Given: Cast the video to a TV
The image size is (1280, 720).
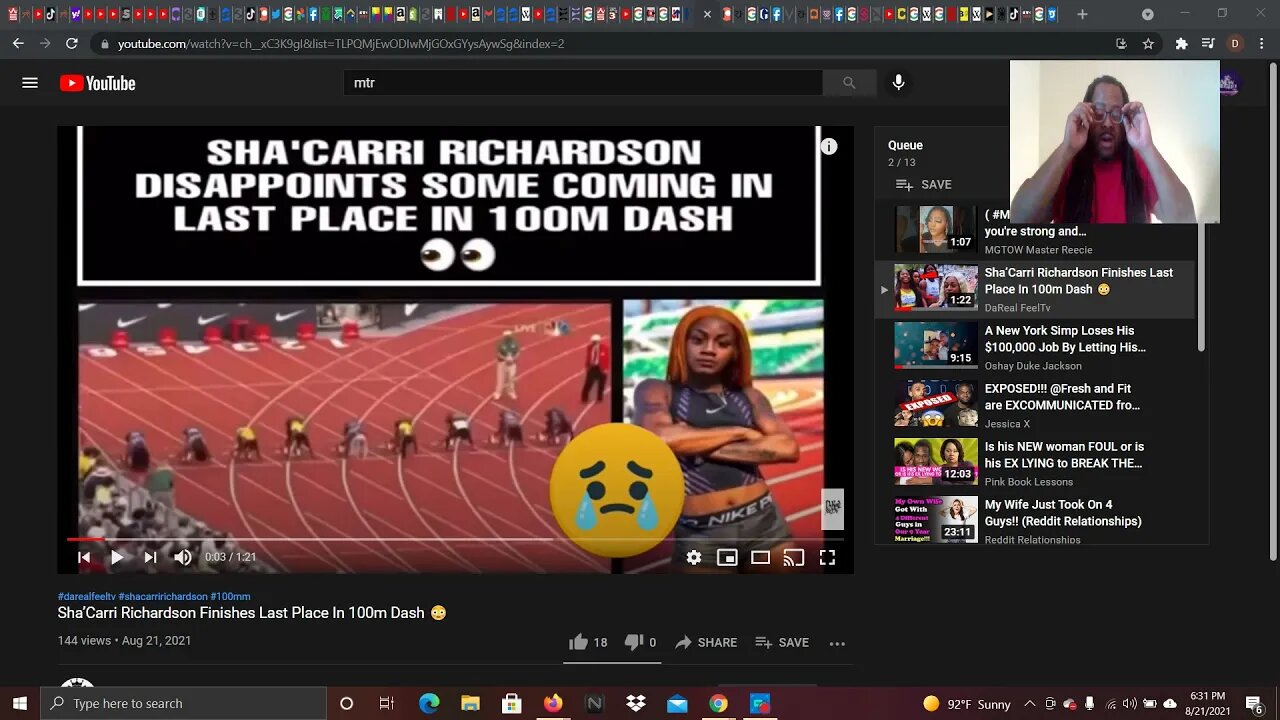Looking at the screenshot, I should [794, 558].
